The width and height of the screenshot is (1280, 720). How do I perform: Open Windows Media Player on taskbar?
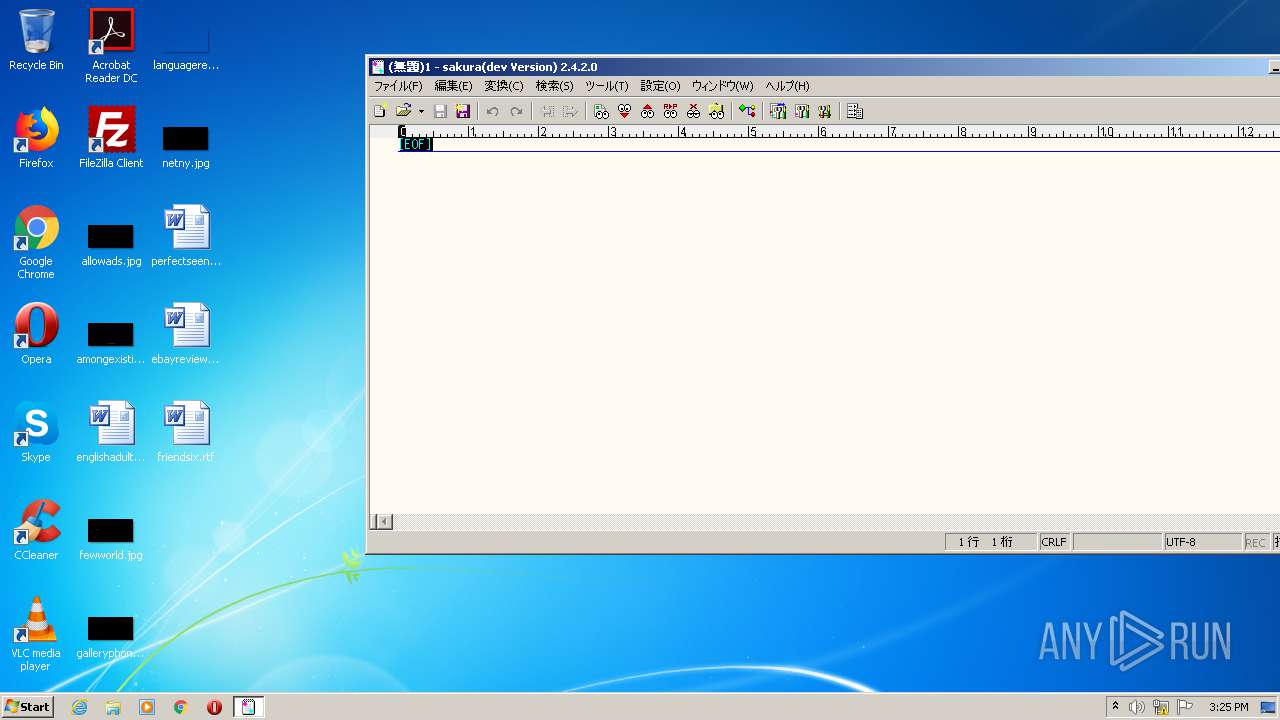[147, 707]
